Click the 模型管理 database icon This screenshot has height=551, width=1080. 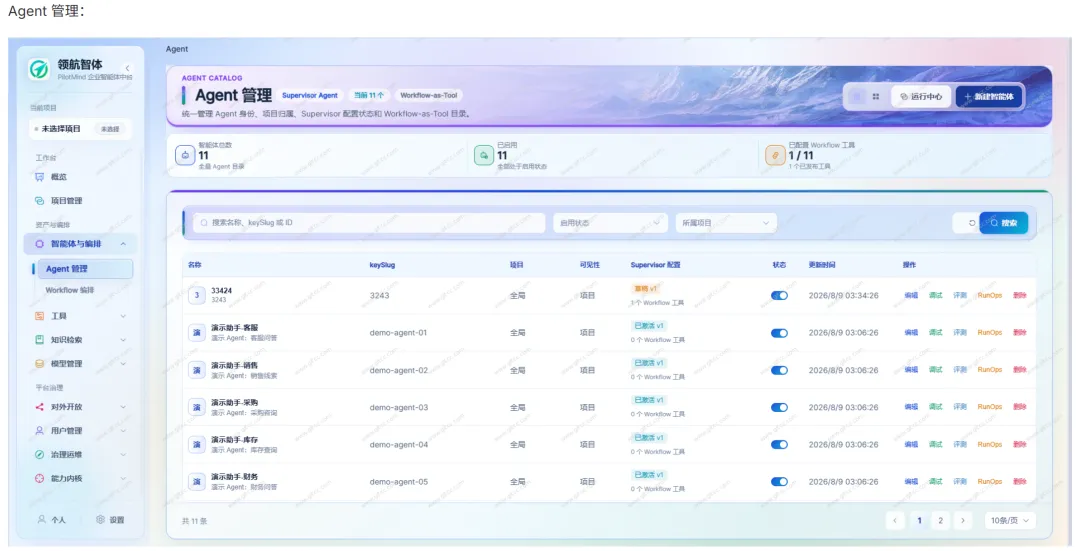(x=39, y=364)
